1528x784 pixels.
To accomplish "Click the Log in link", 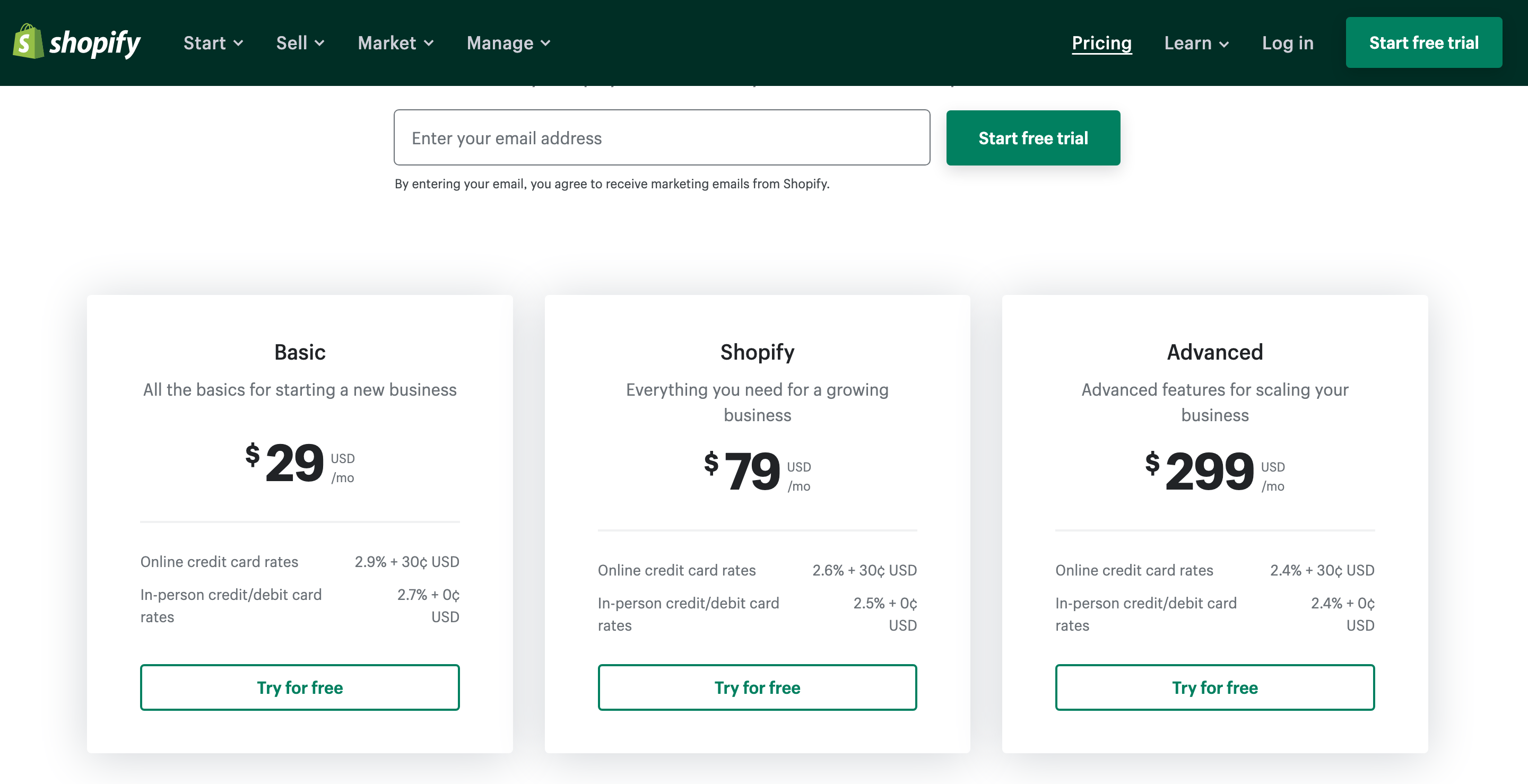I will tap(1287, 42).
